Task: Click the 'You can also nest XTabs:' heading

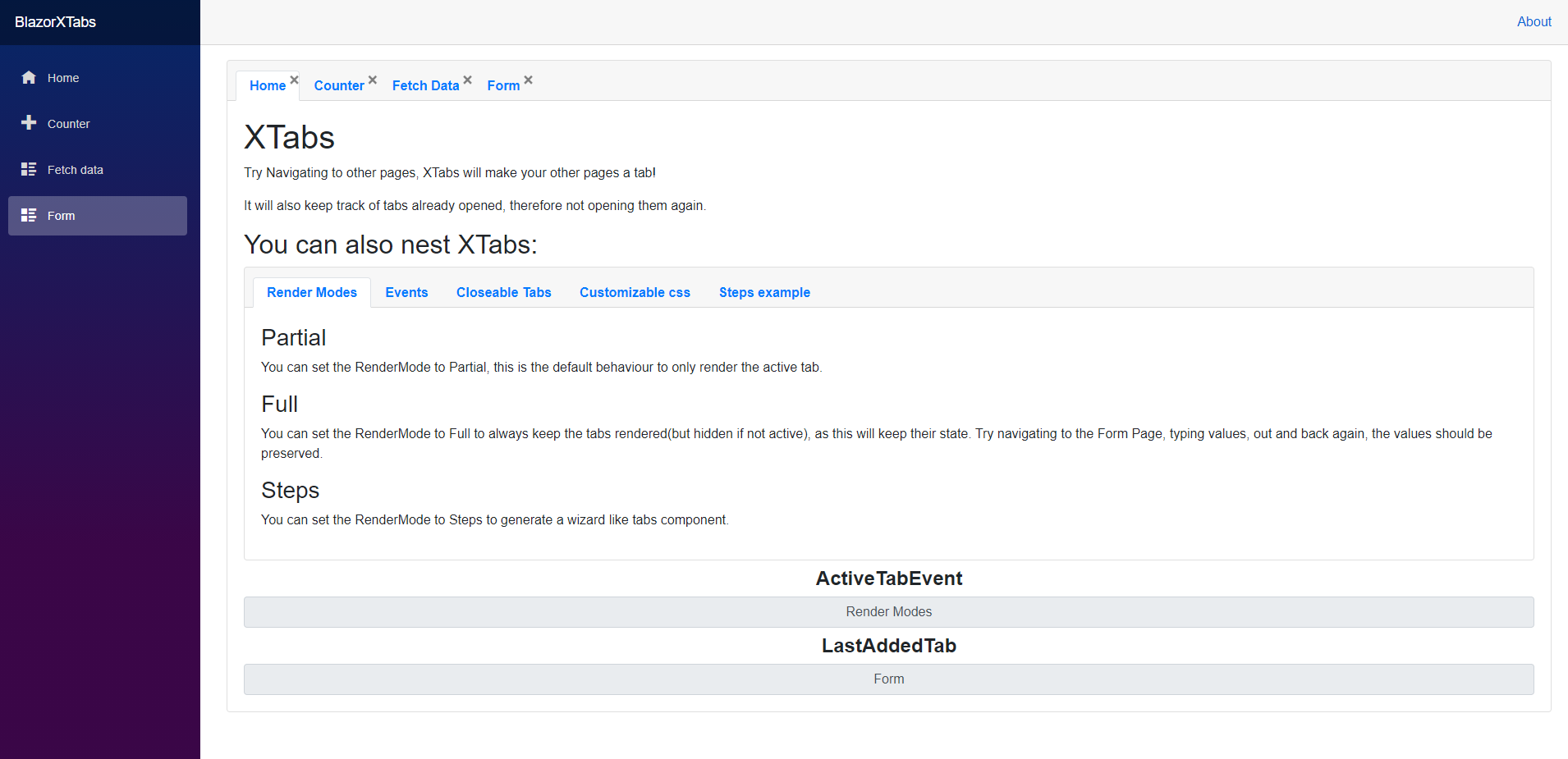Action: click(x=390, y=245)
